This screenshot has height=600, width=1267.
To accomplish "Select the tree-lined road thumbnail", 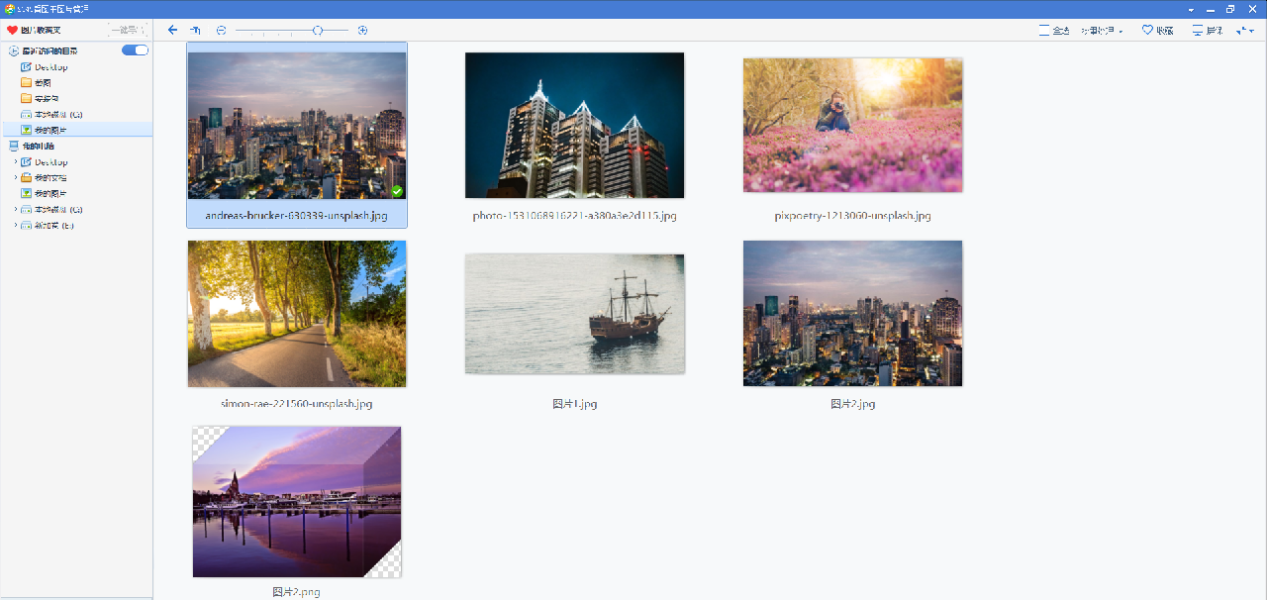I will tap(297, 313).
